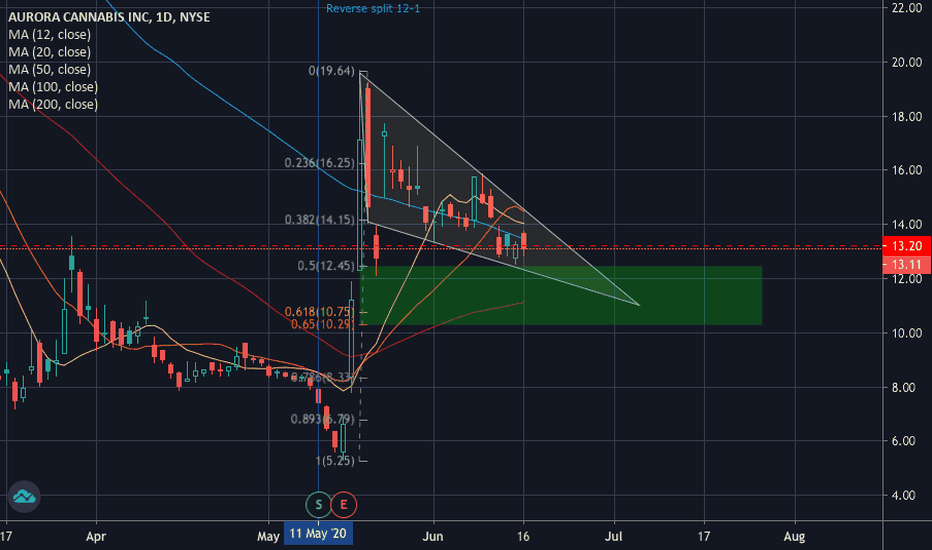Click the Reverse split 12-1 annotation
Screen dimensions: 932x550
click(x=373, y=8)
